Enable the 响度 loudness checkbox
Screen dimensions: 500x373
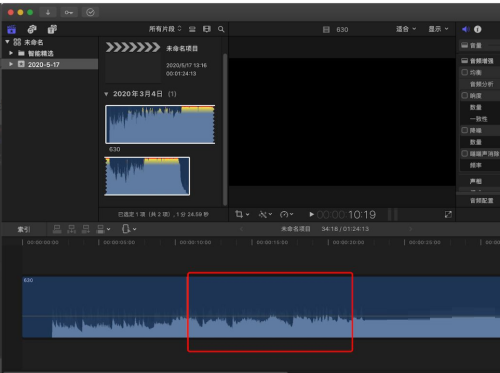point(465,96)
